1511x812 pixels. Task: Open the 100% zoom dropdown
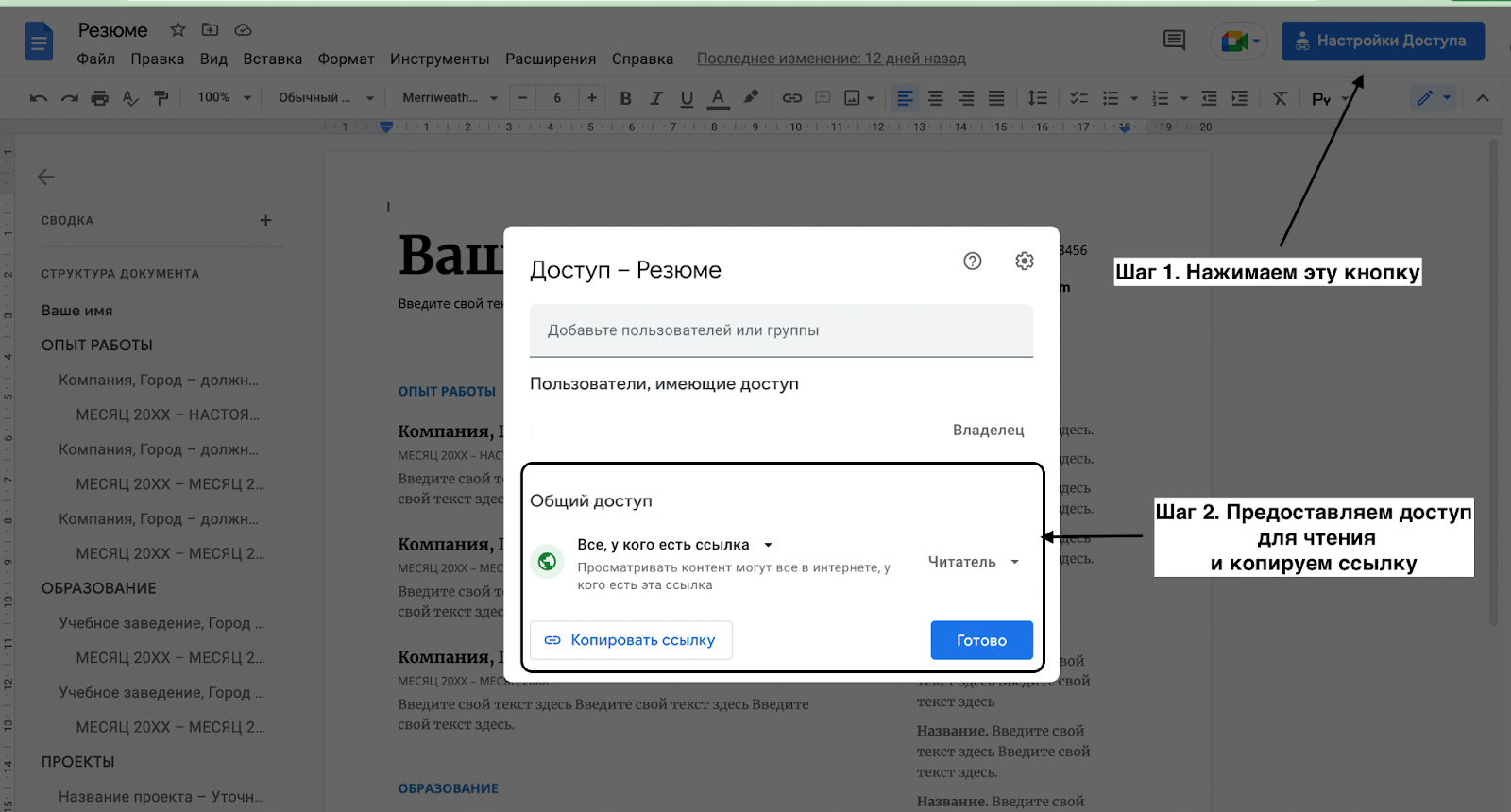(x=224, y=98)
